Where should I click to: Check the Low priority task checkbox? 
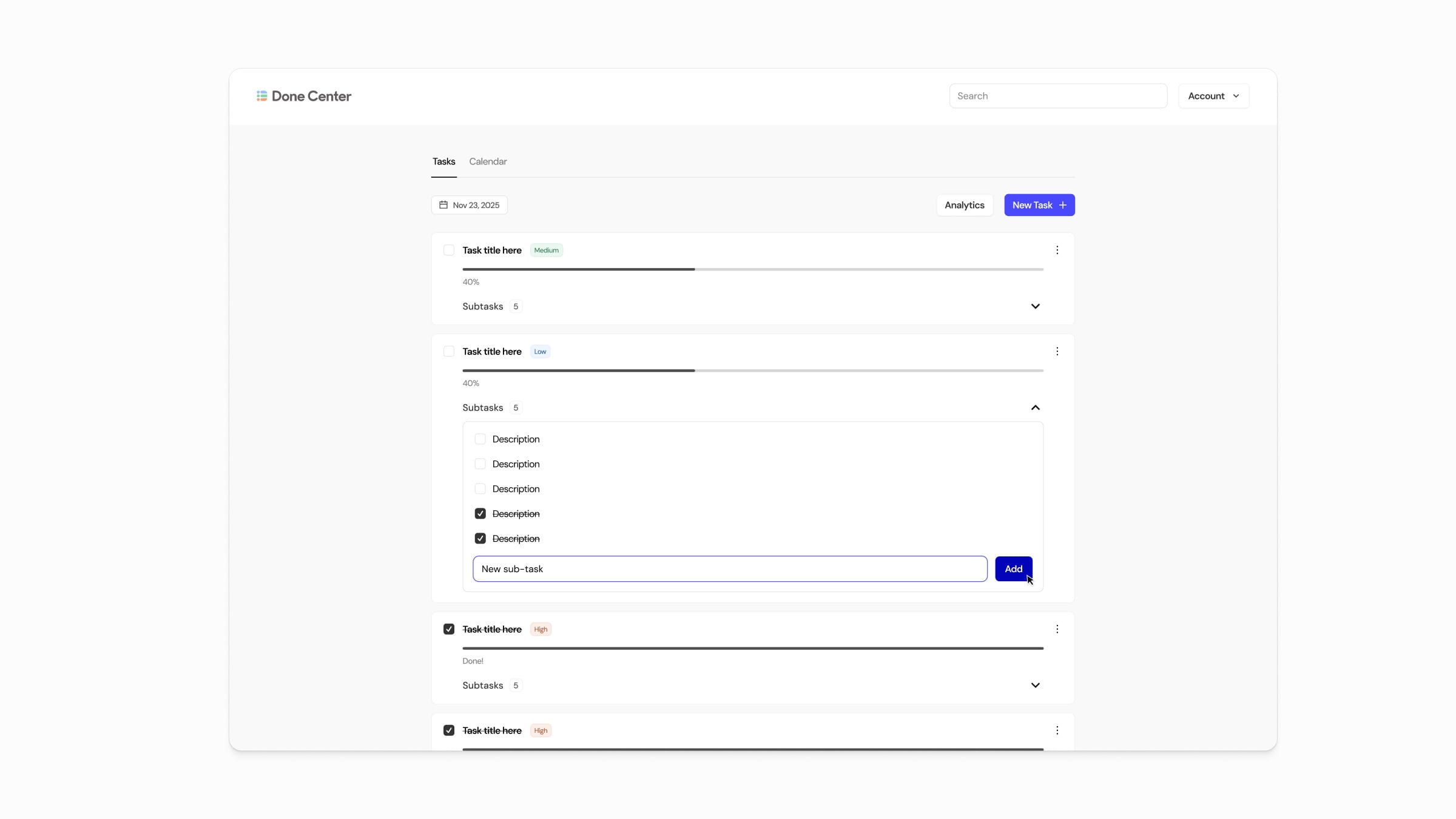[449, 351]
